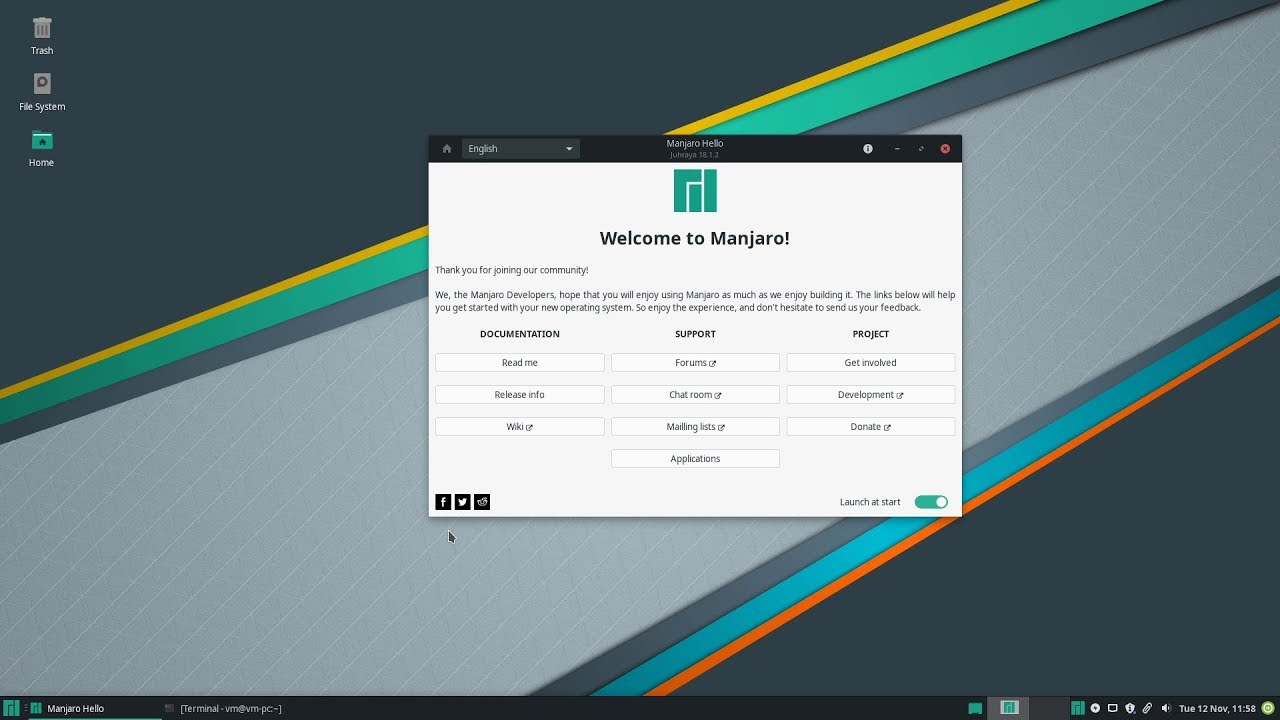Open the English language dropdown

point(520,149)
